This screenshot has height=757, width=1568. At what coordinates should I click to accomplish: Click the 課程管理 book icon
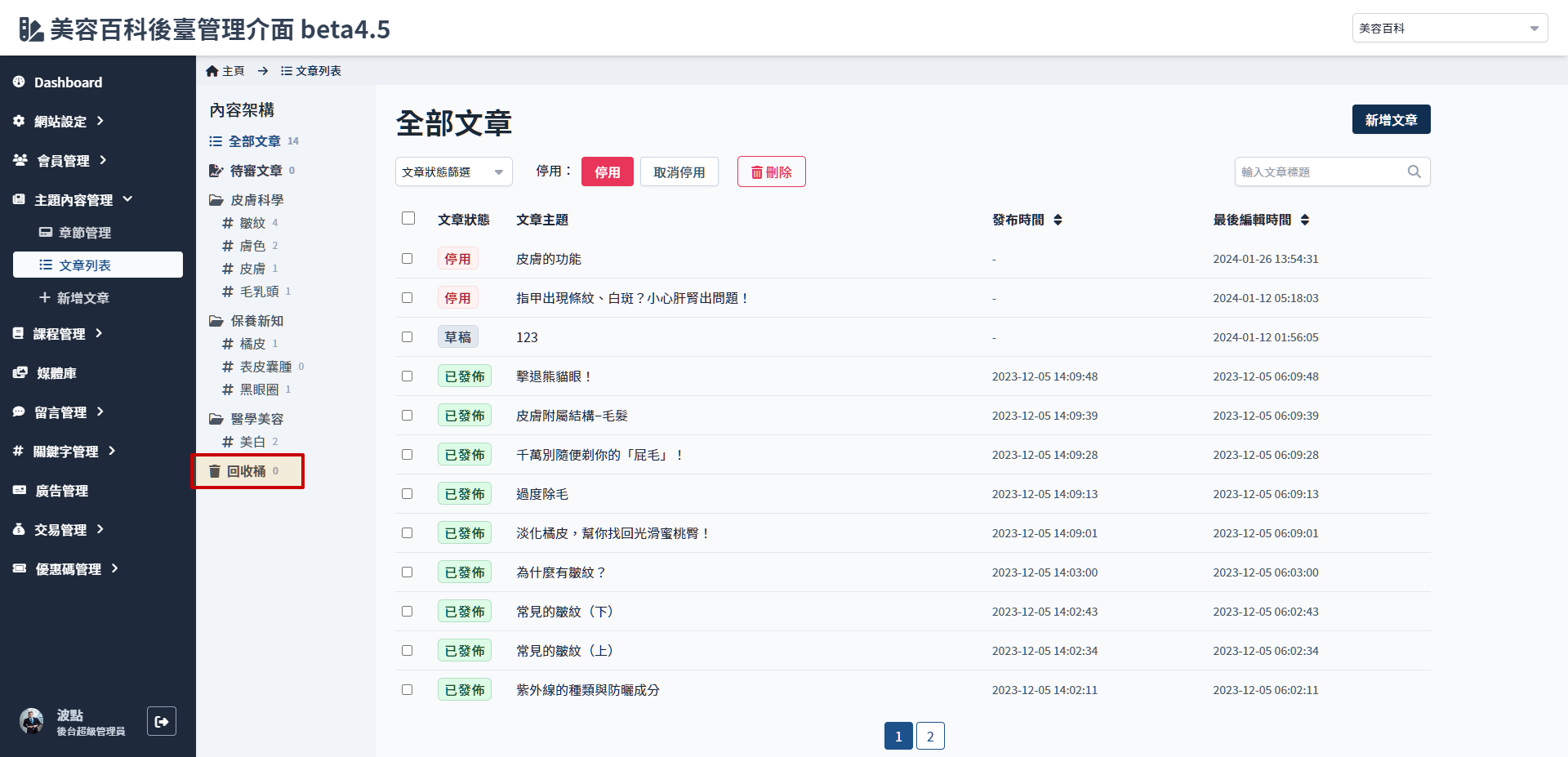[x=18, y=333]
